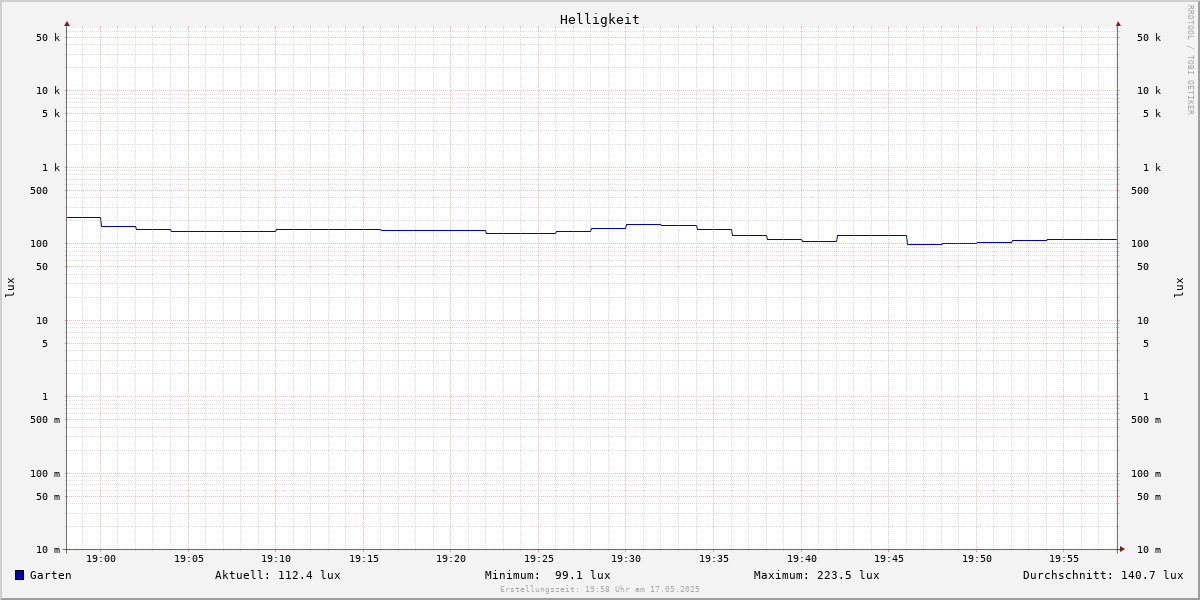Click the 19:15 time axis label
The width and height of the screenshot is (1200, 600).
(x=364, y=559)
